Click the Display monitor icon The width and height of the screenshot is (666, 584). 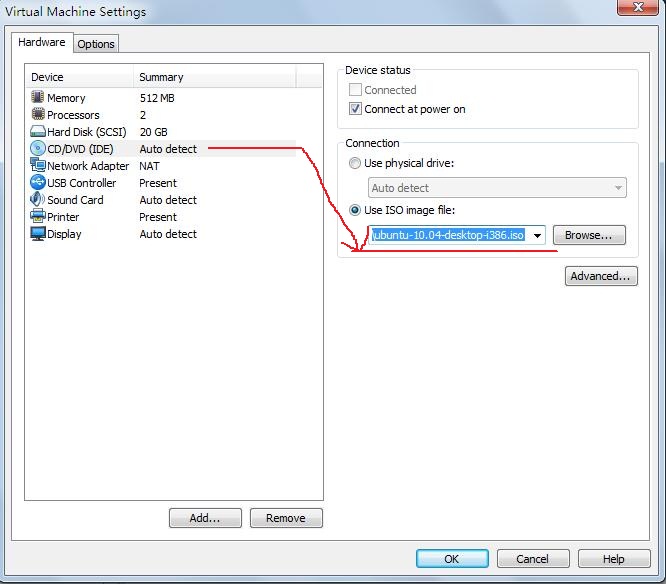pos(38,234)
